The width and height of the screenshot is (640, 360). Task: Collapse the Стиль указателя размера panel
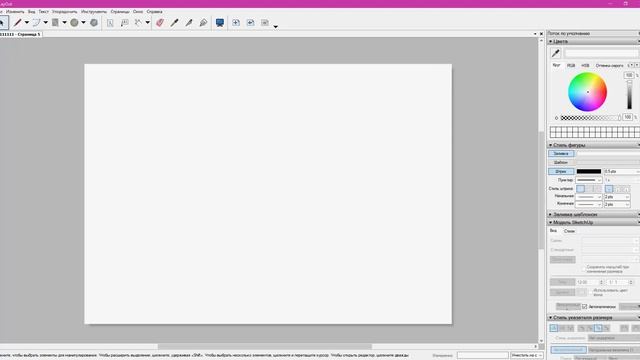coord(551,318)
